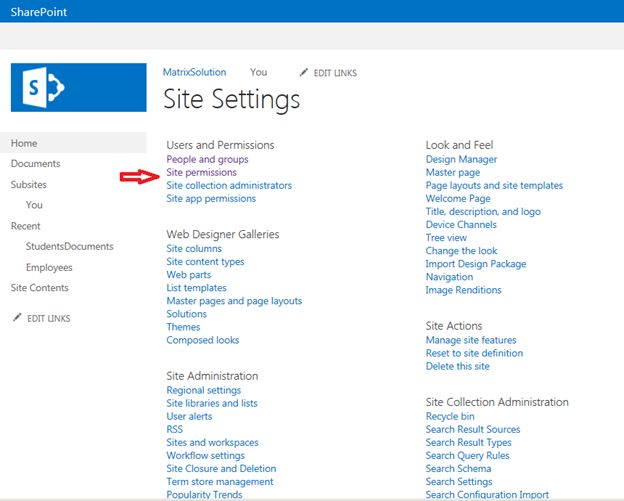Open Documents in the left navigation
The height and width of the screenshot is (501, 624).
(35, 164)
